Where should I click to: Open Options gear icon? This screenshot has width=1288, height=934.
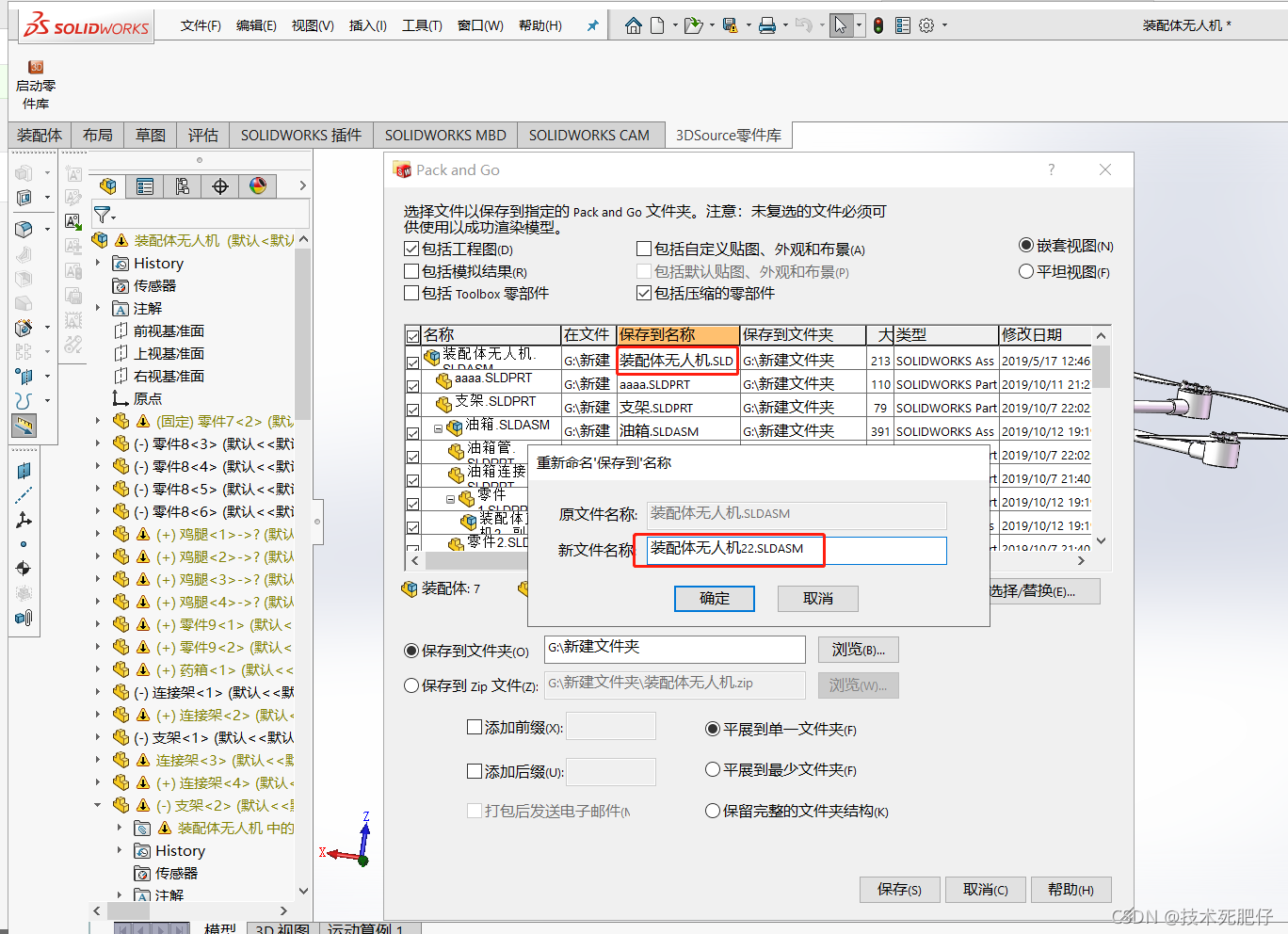click(926, 25)
